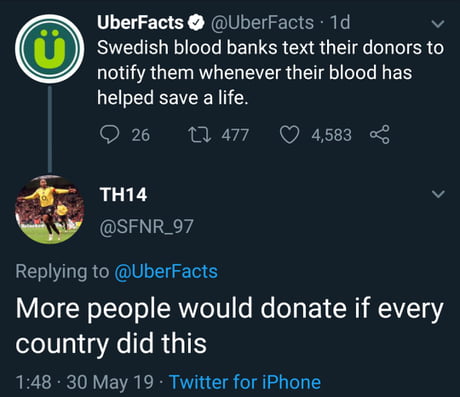View the 26 replies count
Screen dimensions: 460x397
[x=141, y=135]
